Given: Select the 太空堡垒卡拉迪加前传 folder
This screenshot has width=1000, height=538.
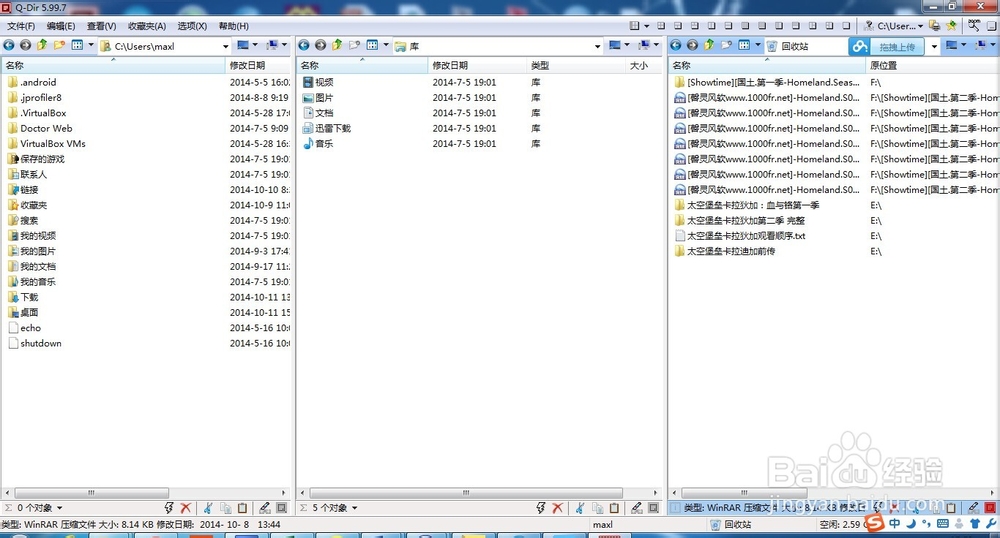Looking at the screenshot, I should click(731, 251).
